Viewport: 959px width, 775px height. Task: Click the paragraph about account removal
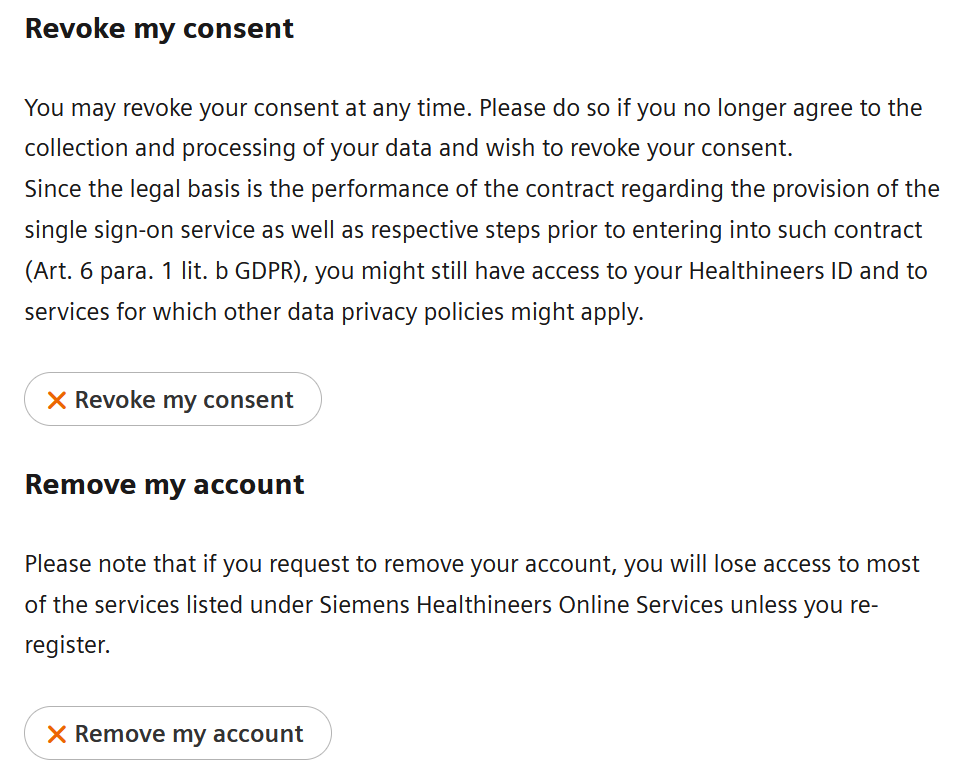pyautogui.click(x=470, y=604)
